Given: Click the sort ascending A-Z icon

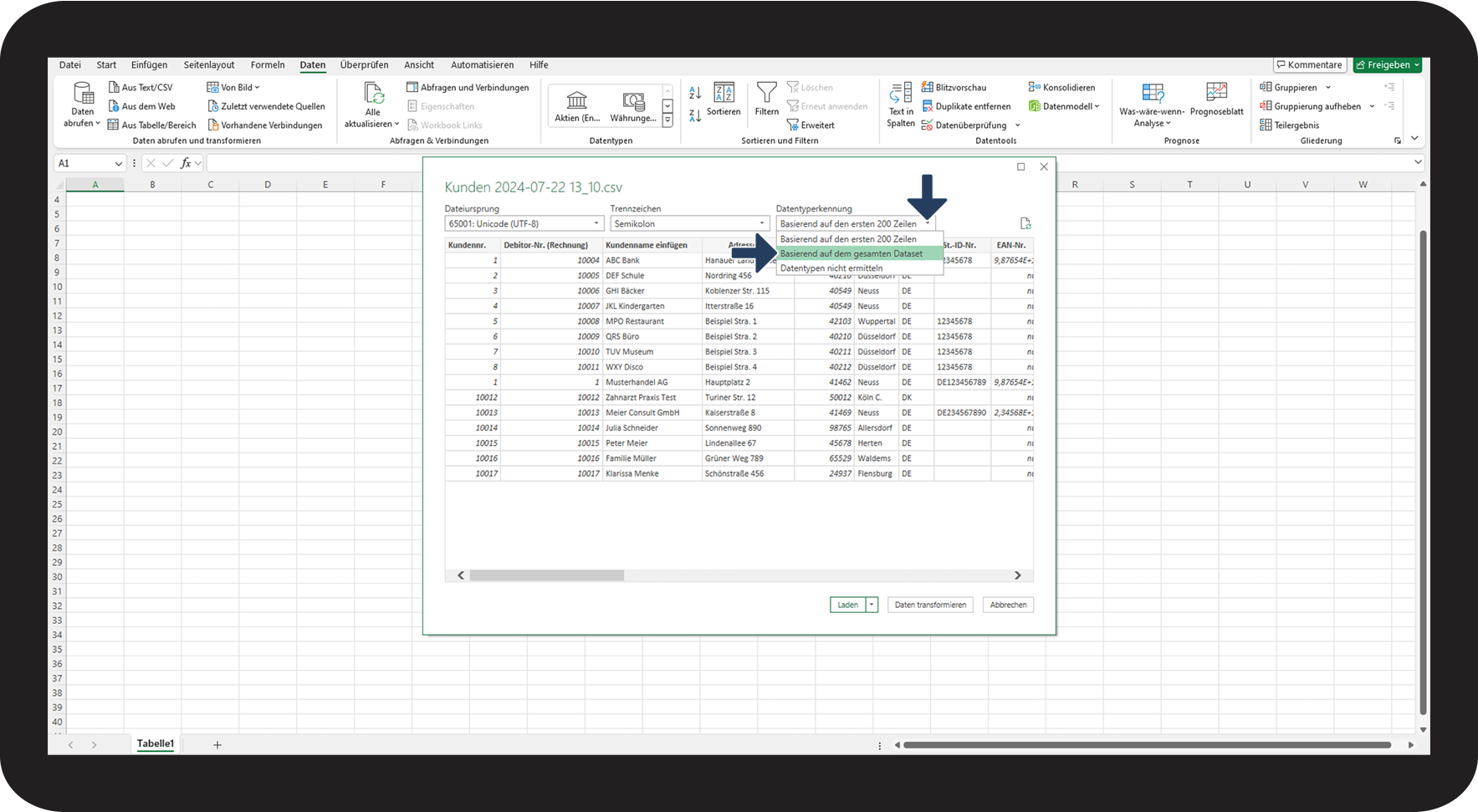Looking at the screenshot, I should tap(695, 93).
